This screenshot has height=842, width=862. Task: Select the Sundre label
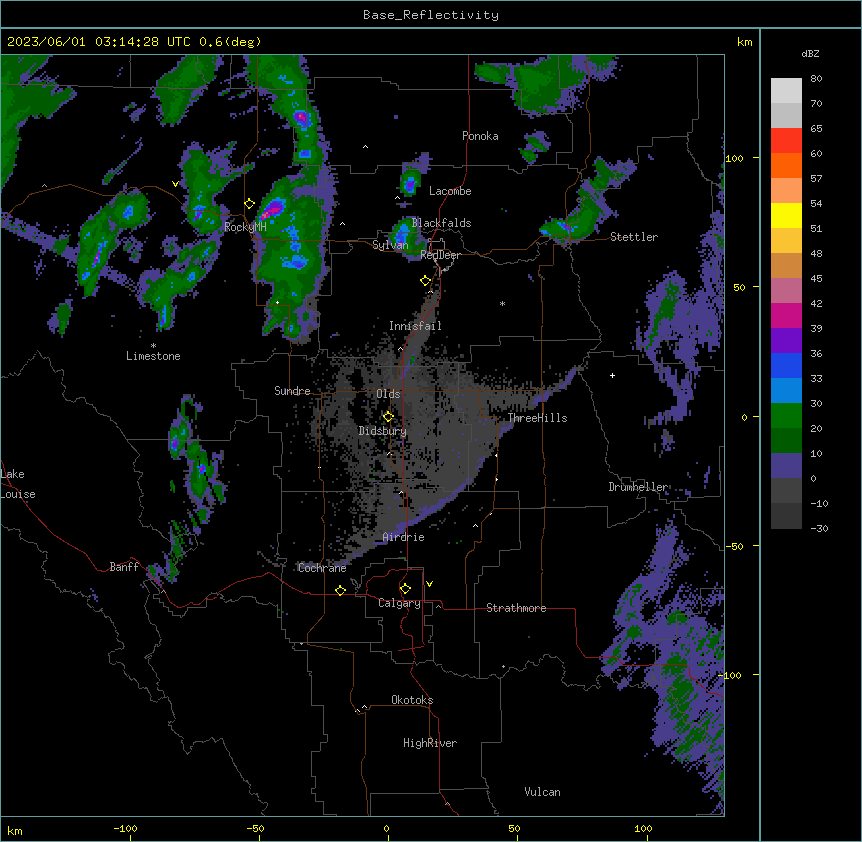[x=292, y=391]
